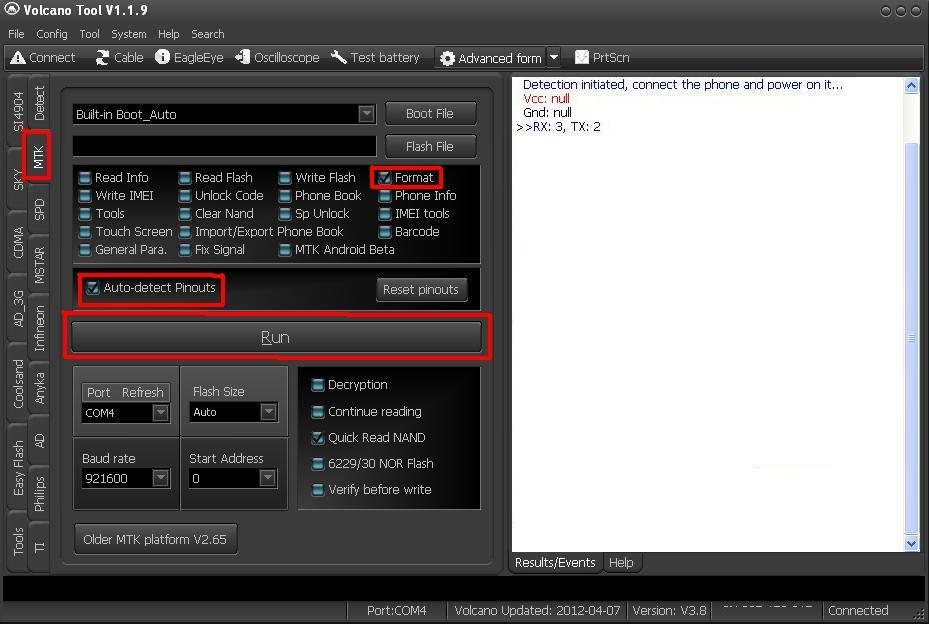
Task: Click the flash file path field
Action: point(225,146)
